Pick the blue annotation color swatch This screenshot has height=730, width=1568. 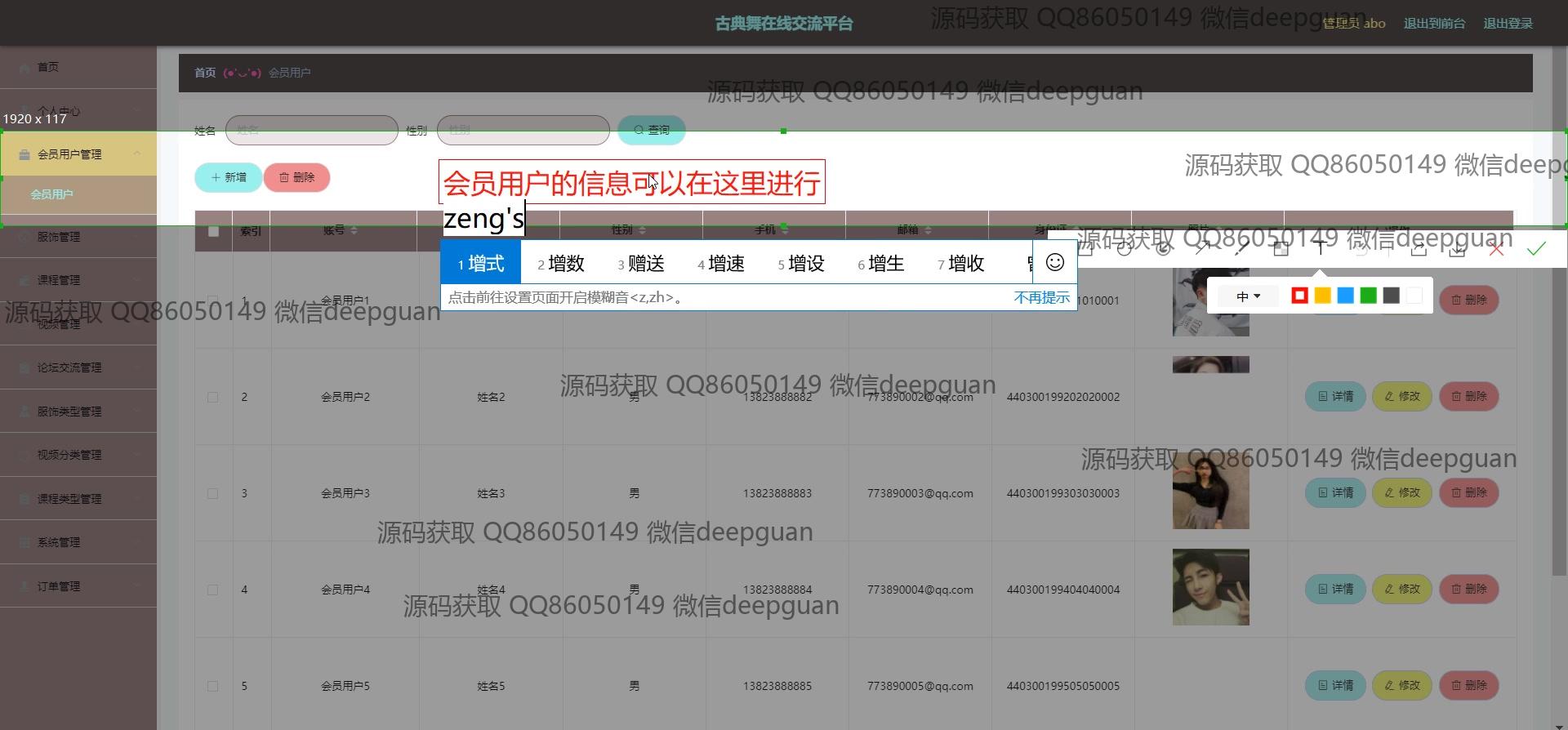point(1346,296)
